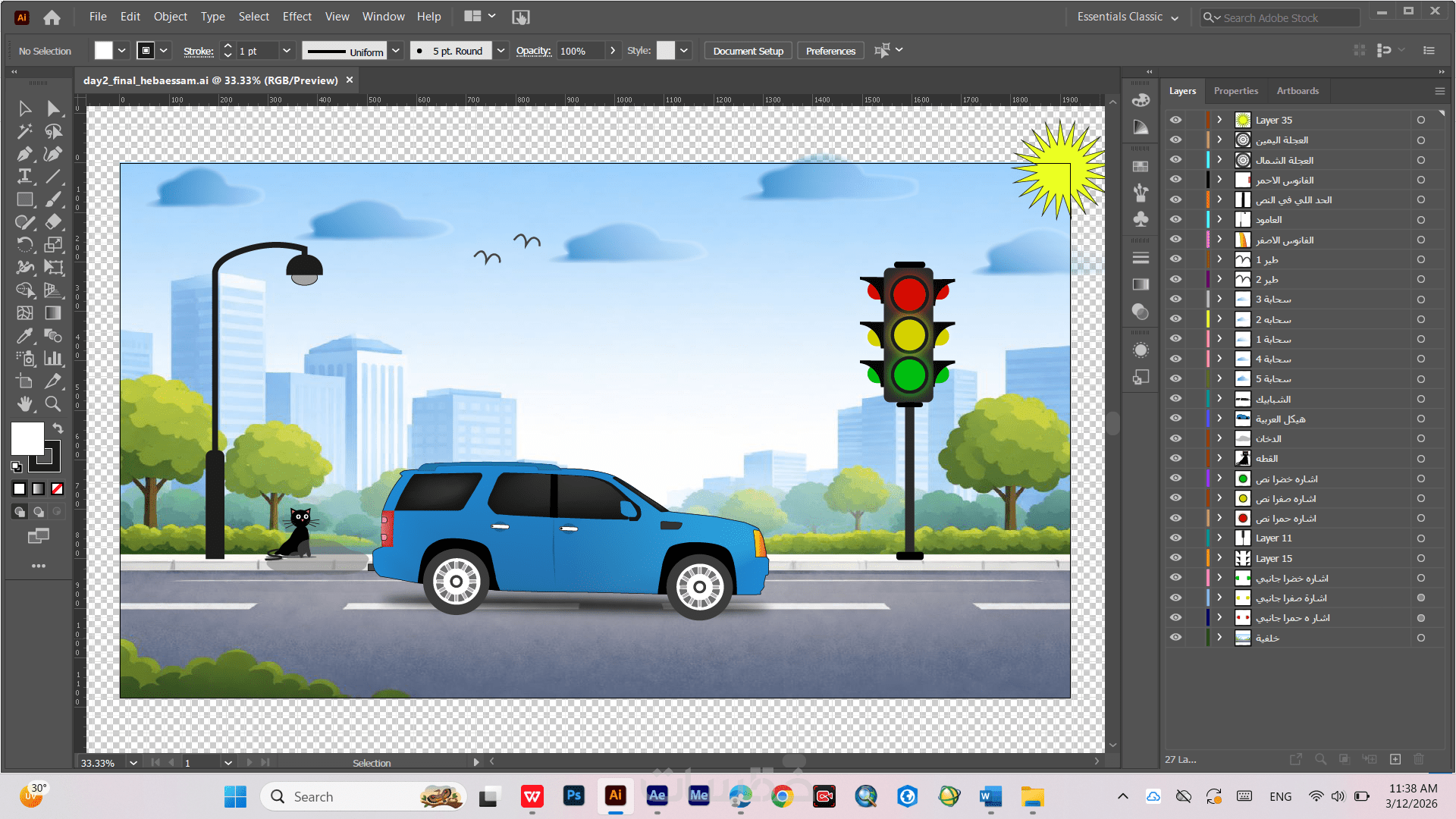
Task: Click Create New Layer icon in Layers panel
Action: pyautogui.click(x=1395, y=759)
